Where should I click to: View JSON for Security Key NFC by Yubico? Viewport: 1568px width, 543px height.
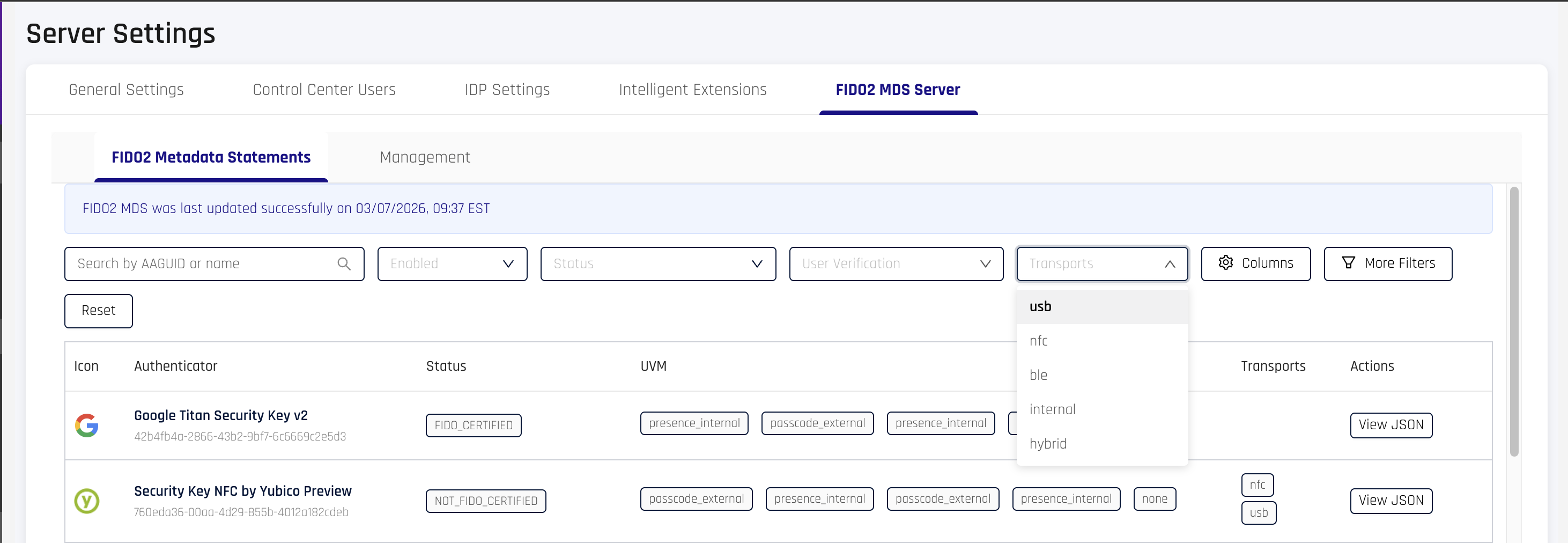(x=1391, y=501)
